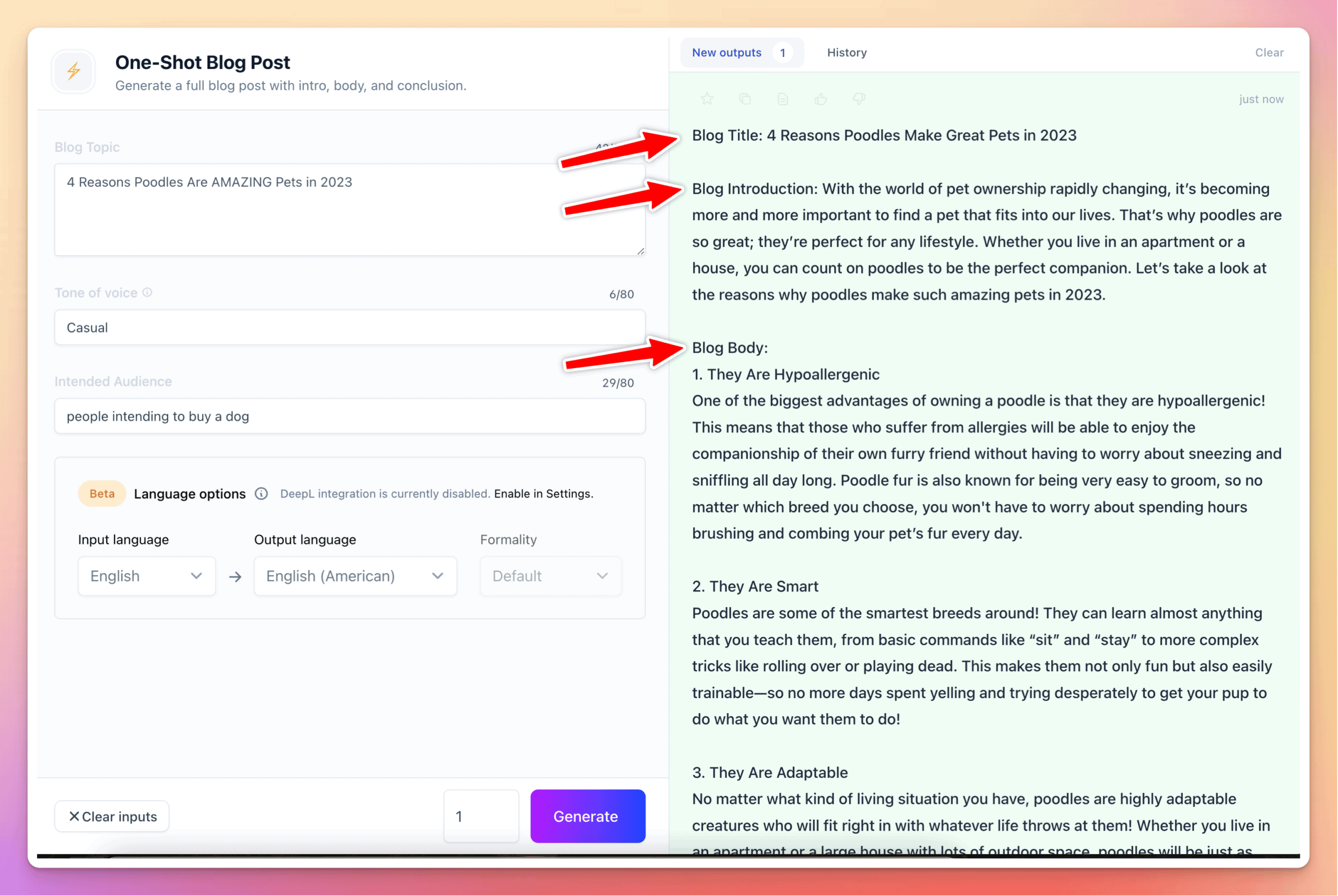Copy the generated output to clipboard
Screen dimensions: 1338x896
click(745, 99)
